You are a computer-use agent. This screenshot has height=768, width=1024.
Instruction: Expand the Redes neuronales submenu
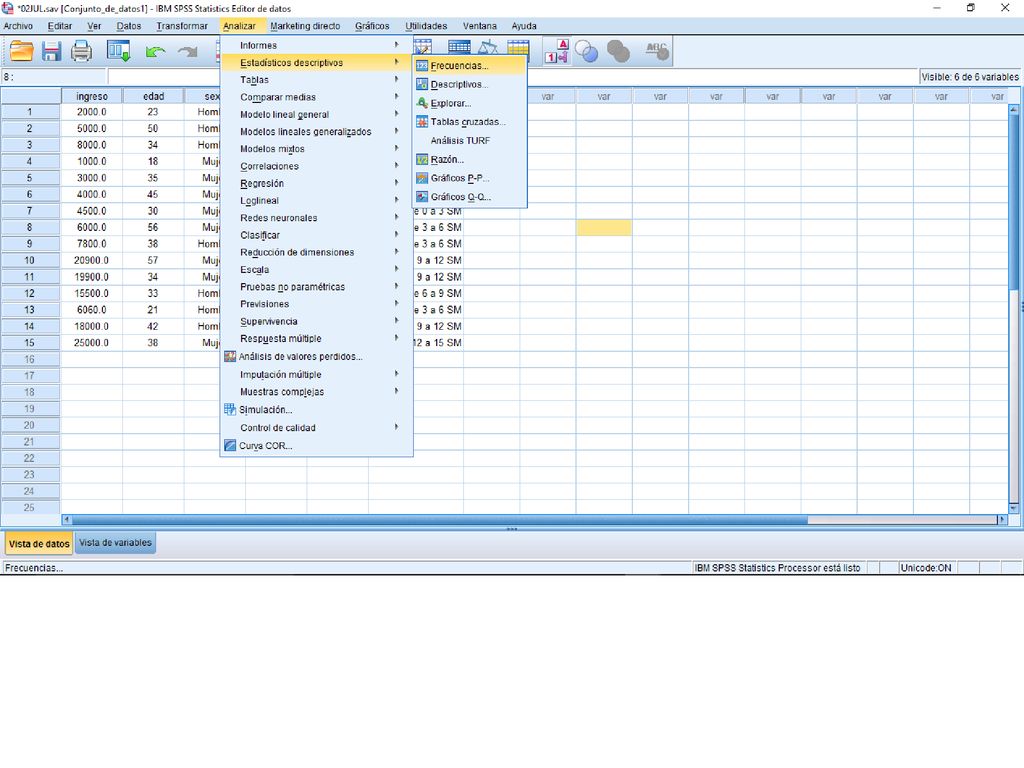(316, 217)
